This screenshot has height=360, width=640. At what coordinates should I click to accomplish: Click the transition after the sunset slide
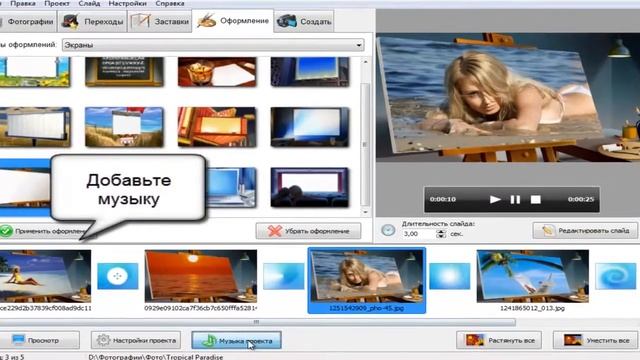(x=284, y=276)
